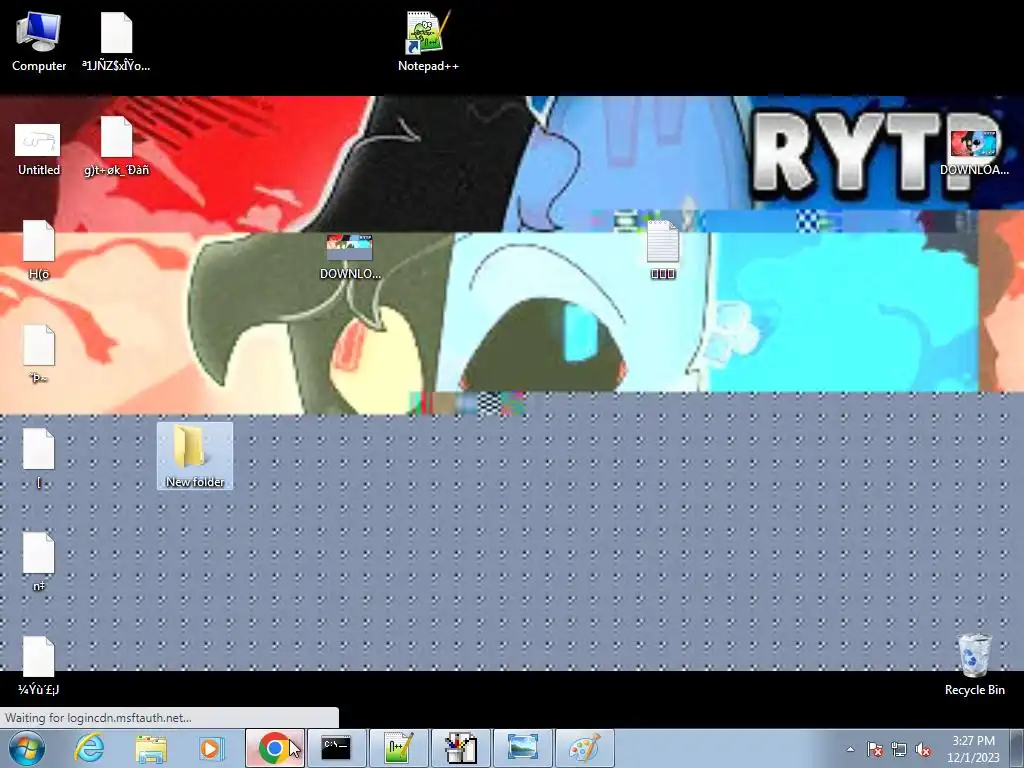Switch to the paint bucket and brushes taskbar app

460,748
